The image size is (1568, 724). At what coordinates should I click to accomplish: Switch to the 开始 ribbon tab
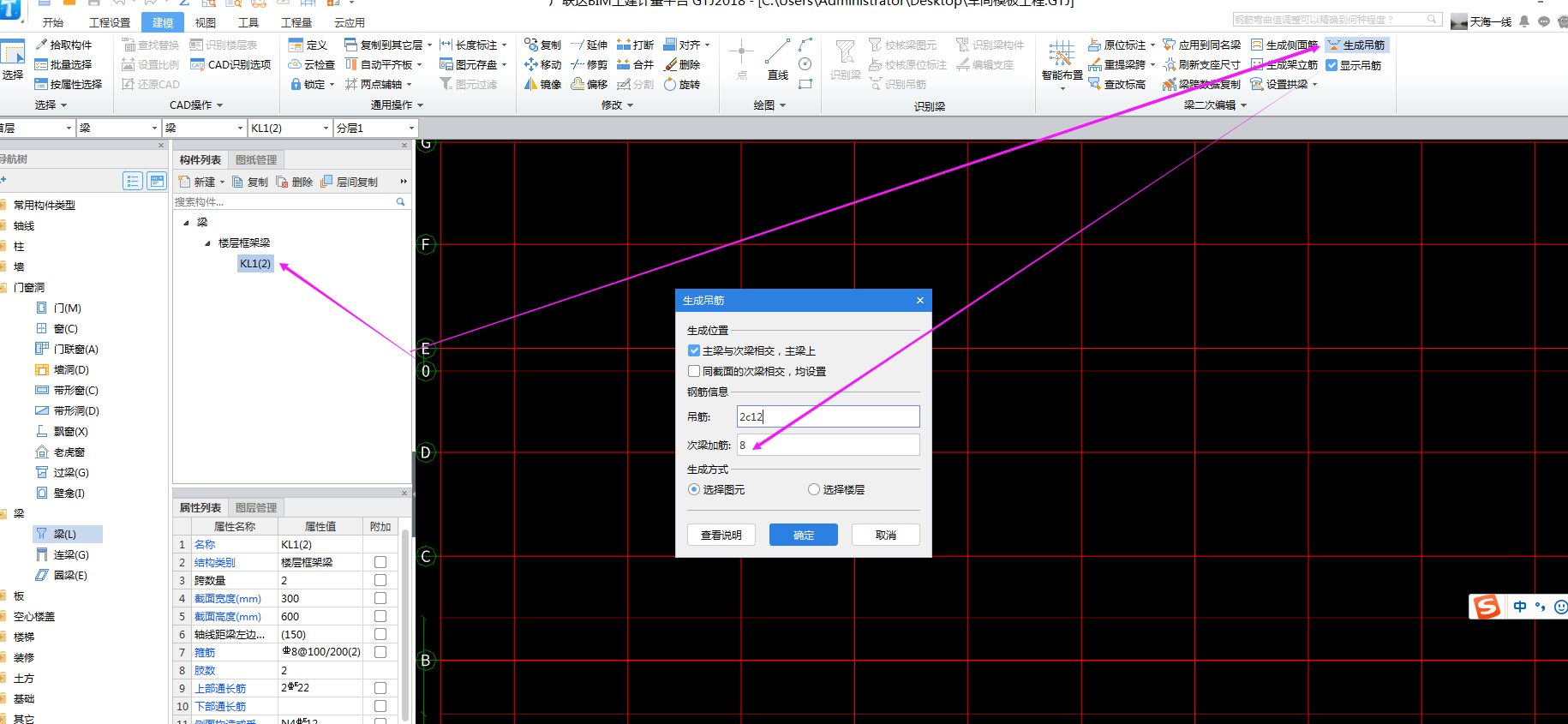(53, 22)
